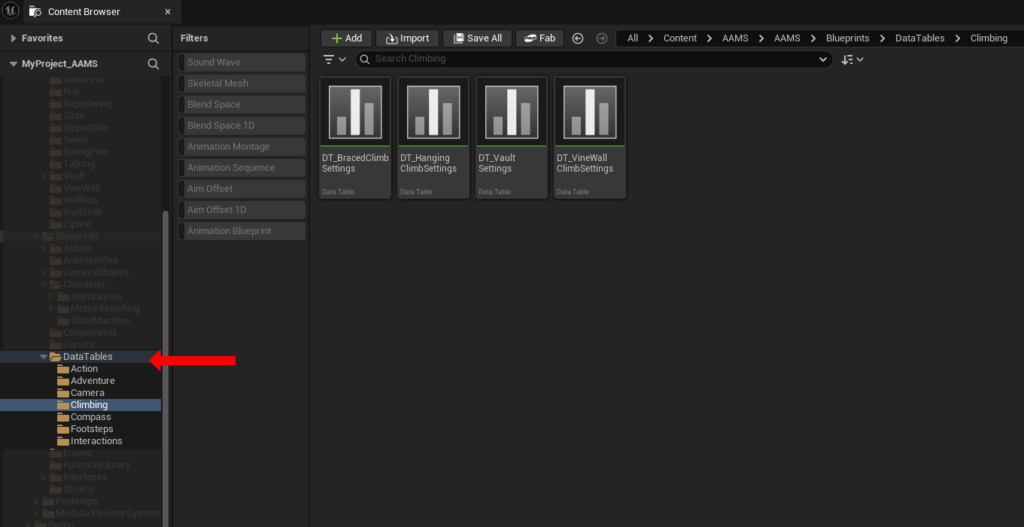Select the DT_HangingClimbSettings asset icon
The height and width of the screenshot is (527, 1024).
click(433, 110)
